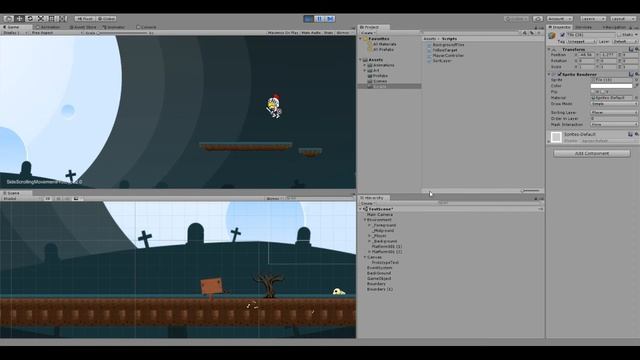Image resolution: width=640 pixels, height=360 pixels.
Task: Open the FollowTarget script
Action: (x=445, y=50)
